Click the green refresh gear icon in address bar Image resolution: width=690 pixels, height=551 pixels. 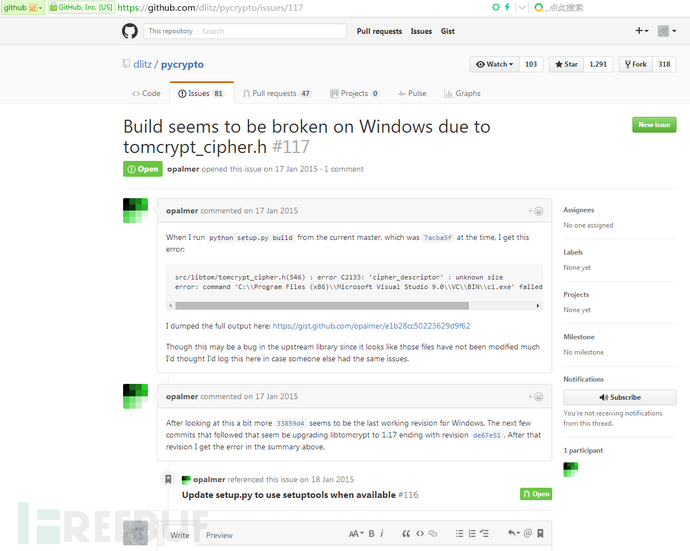[x=496, y=7]
